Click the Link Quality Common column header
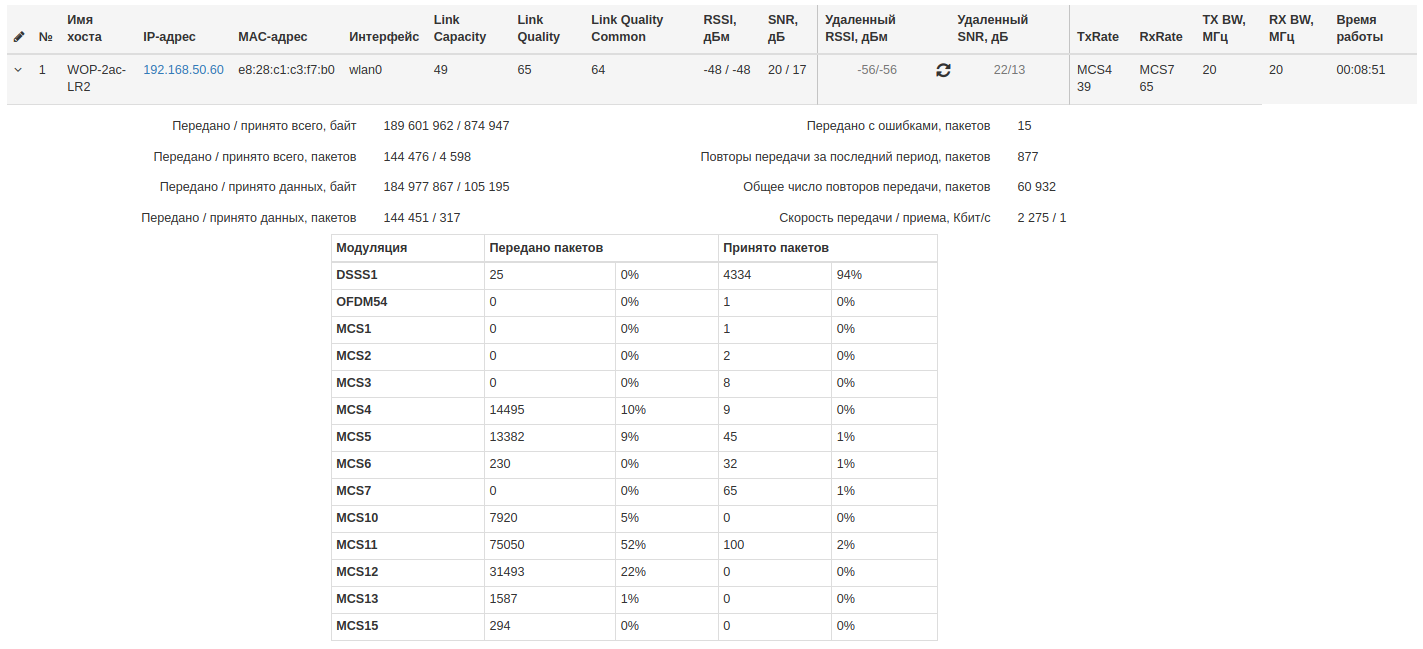 (x=627, y=28)
